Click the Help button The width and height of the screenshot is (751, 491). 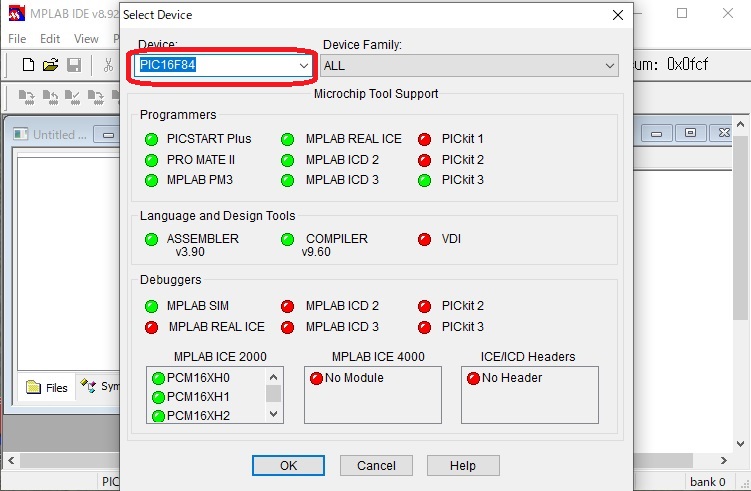(x=463, y=465)
